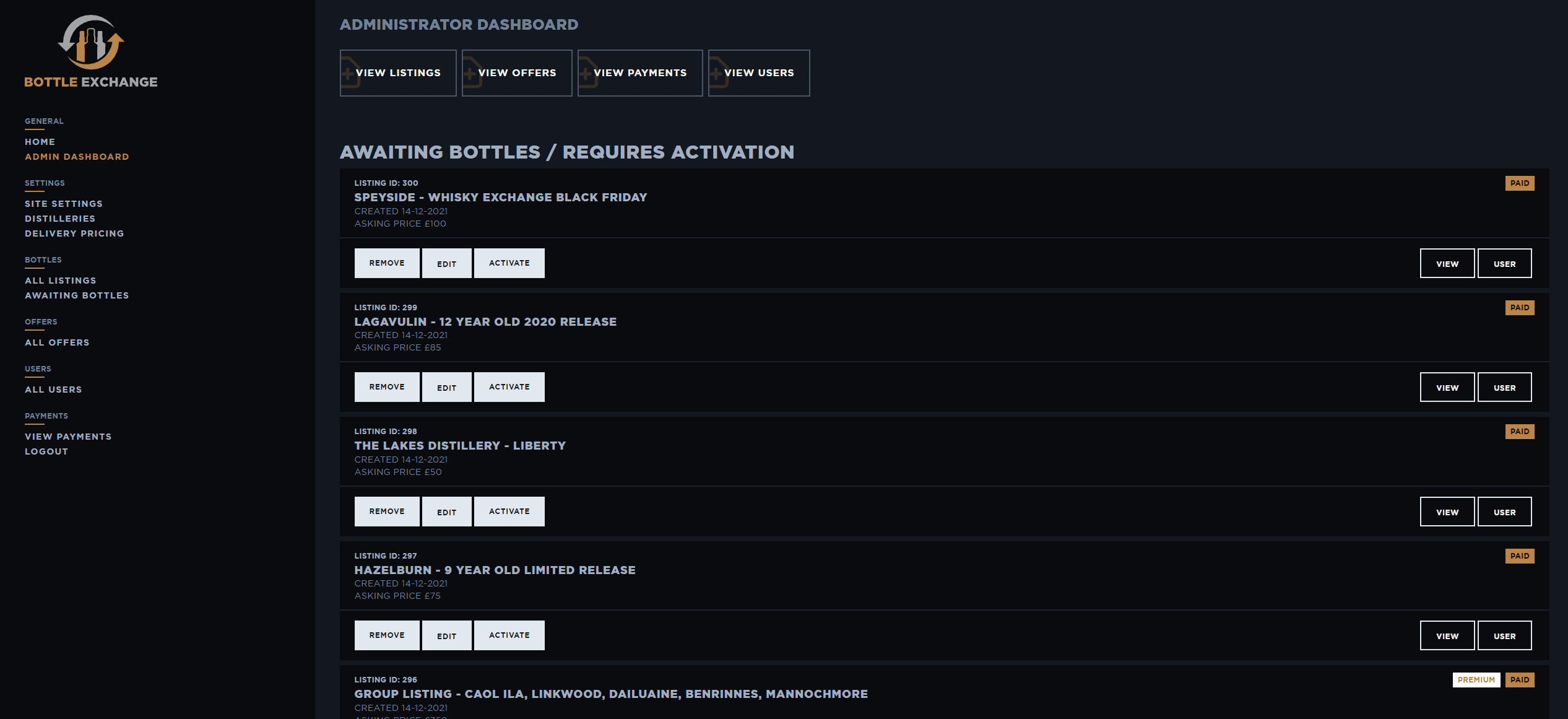Screen dimensions: 1568x719
Task: Click the PREMIUM badge on the group listing
Action: click(1476, 679)
